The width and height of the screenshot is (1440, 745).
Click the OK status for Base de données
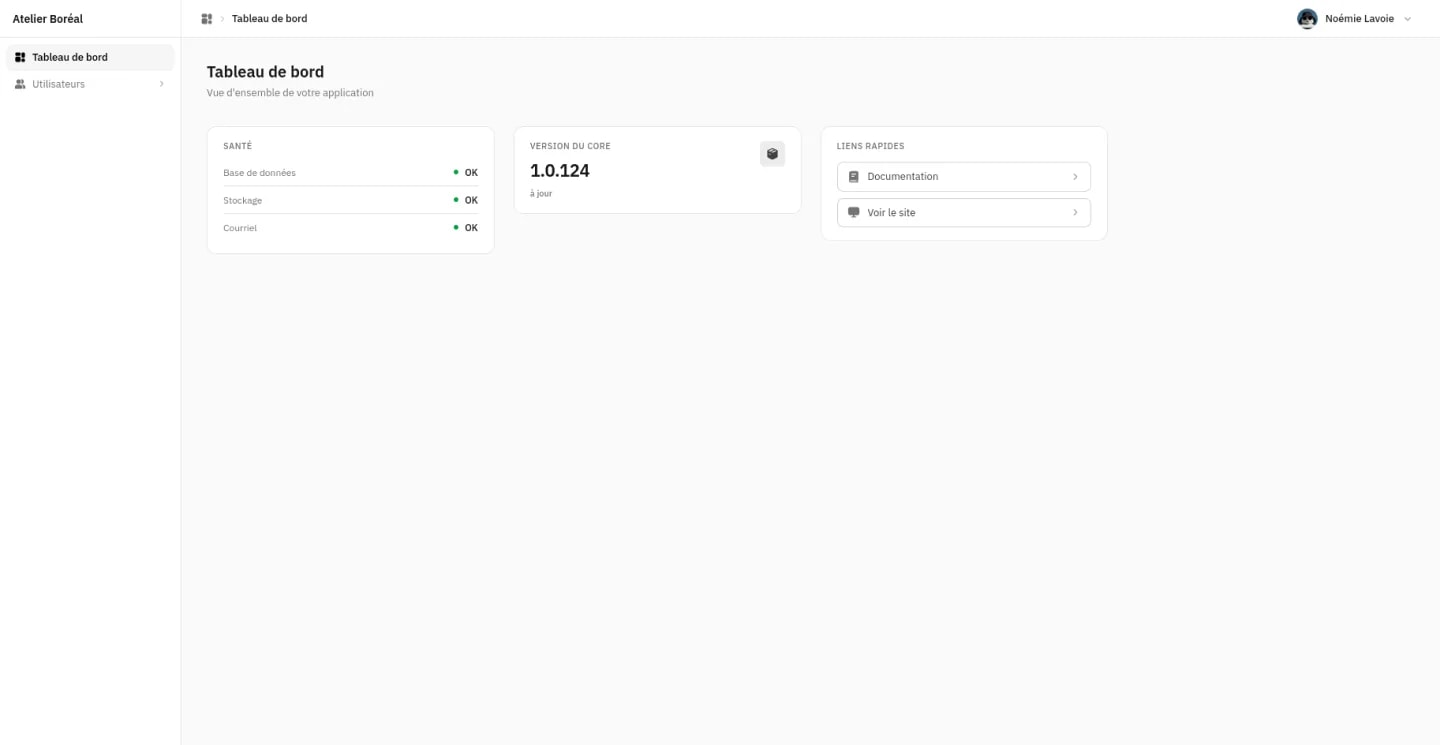tap(471, 173)
